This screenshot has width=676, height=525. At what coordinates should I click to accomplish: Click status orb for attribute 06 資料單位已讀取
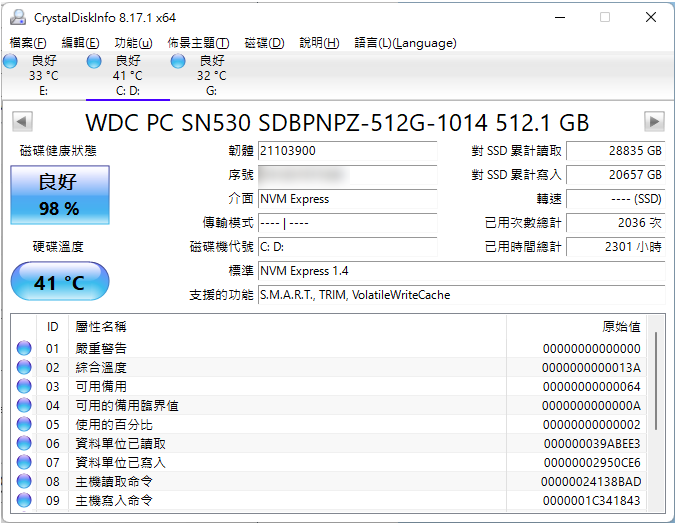24,443
